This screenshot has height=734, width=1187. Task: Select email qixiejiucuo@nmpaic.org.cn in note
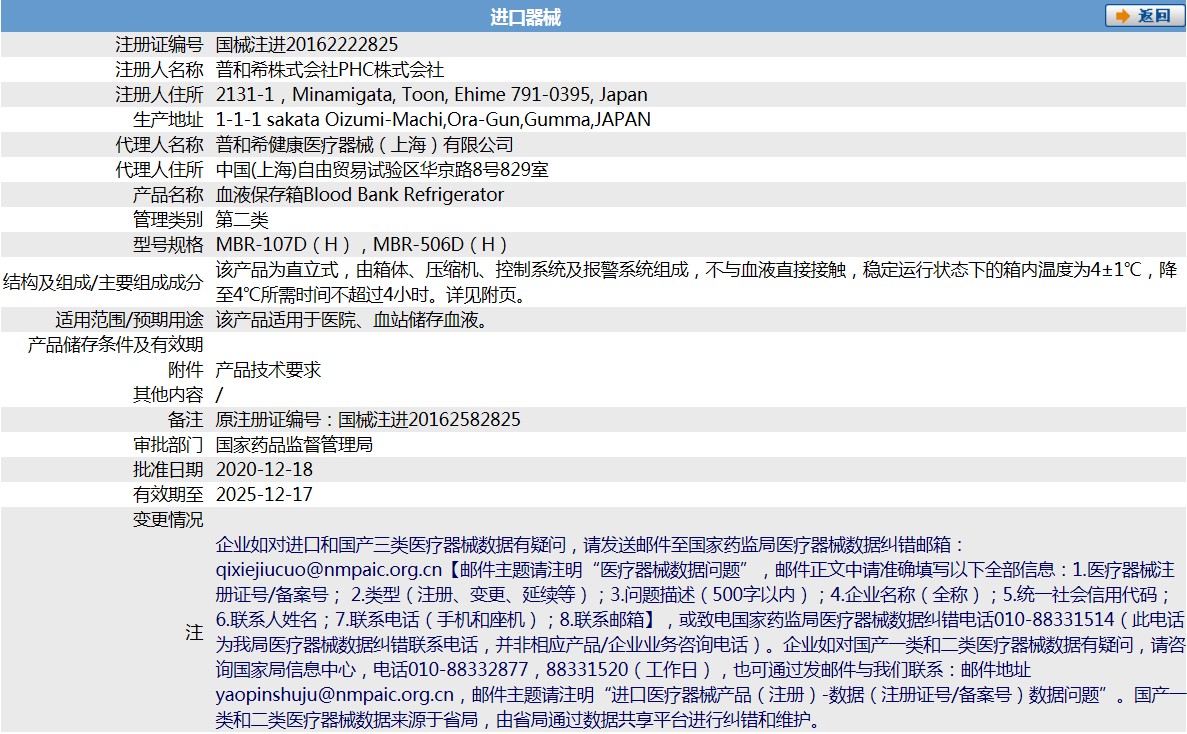[329, 569]
